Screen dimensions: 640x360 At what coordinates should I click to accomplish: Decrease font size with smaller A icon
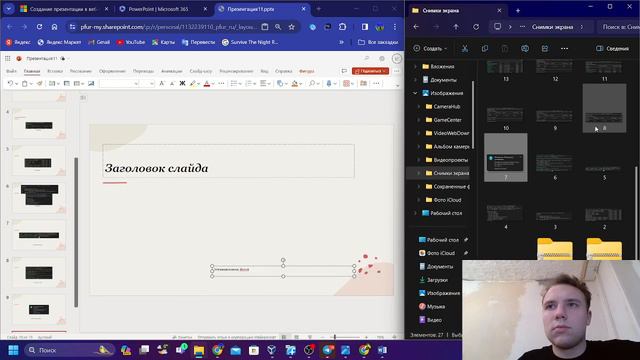point(172,83)
